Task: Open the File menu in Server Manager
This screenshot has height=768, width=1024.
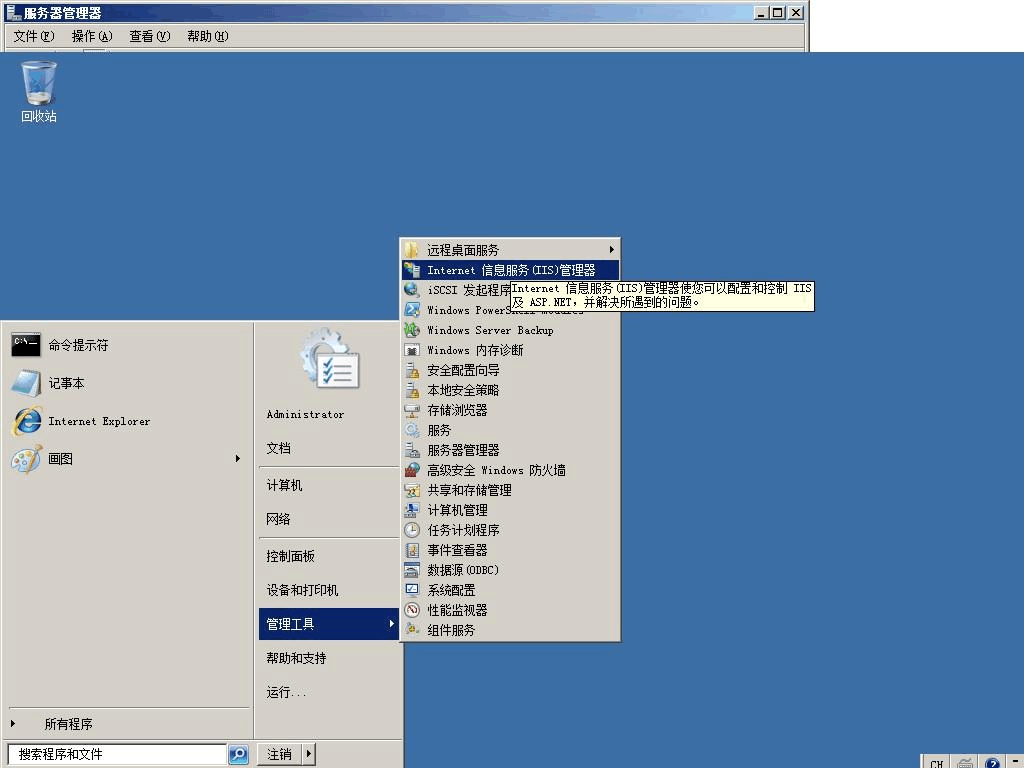Action: [x=33, y=36]
